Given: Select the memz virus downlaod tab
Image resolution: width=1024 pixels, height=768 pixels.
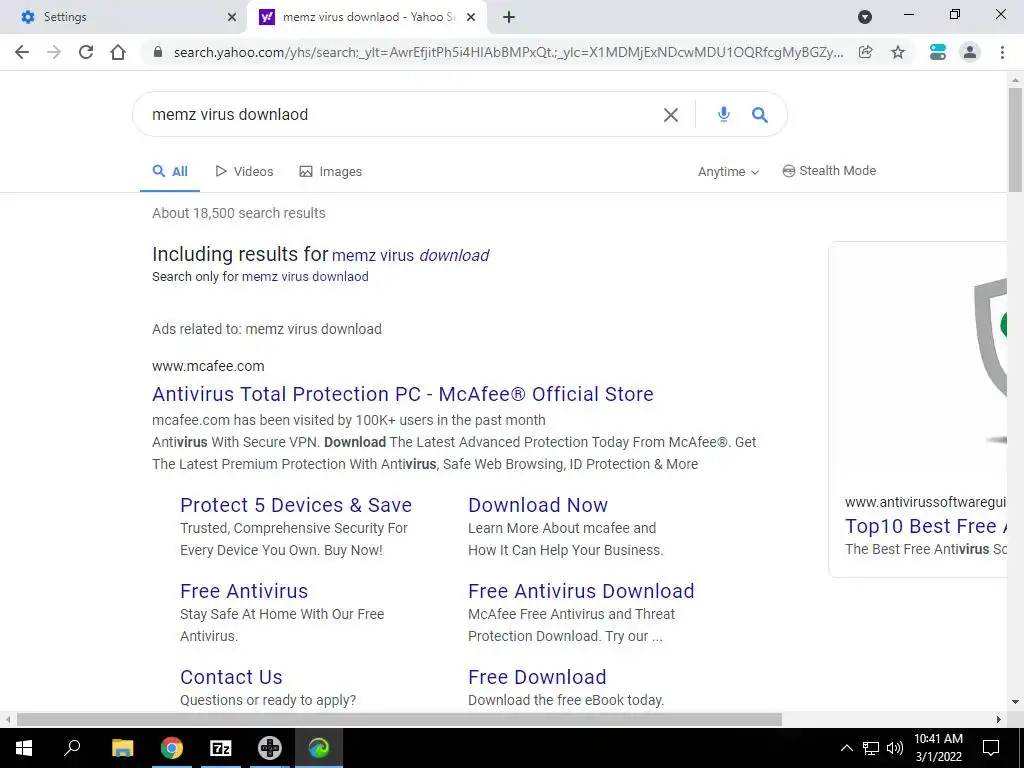Looking at the screenshot, I should point(368,17).
